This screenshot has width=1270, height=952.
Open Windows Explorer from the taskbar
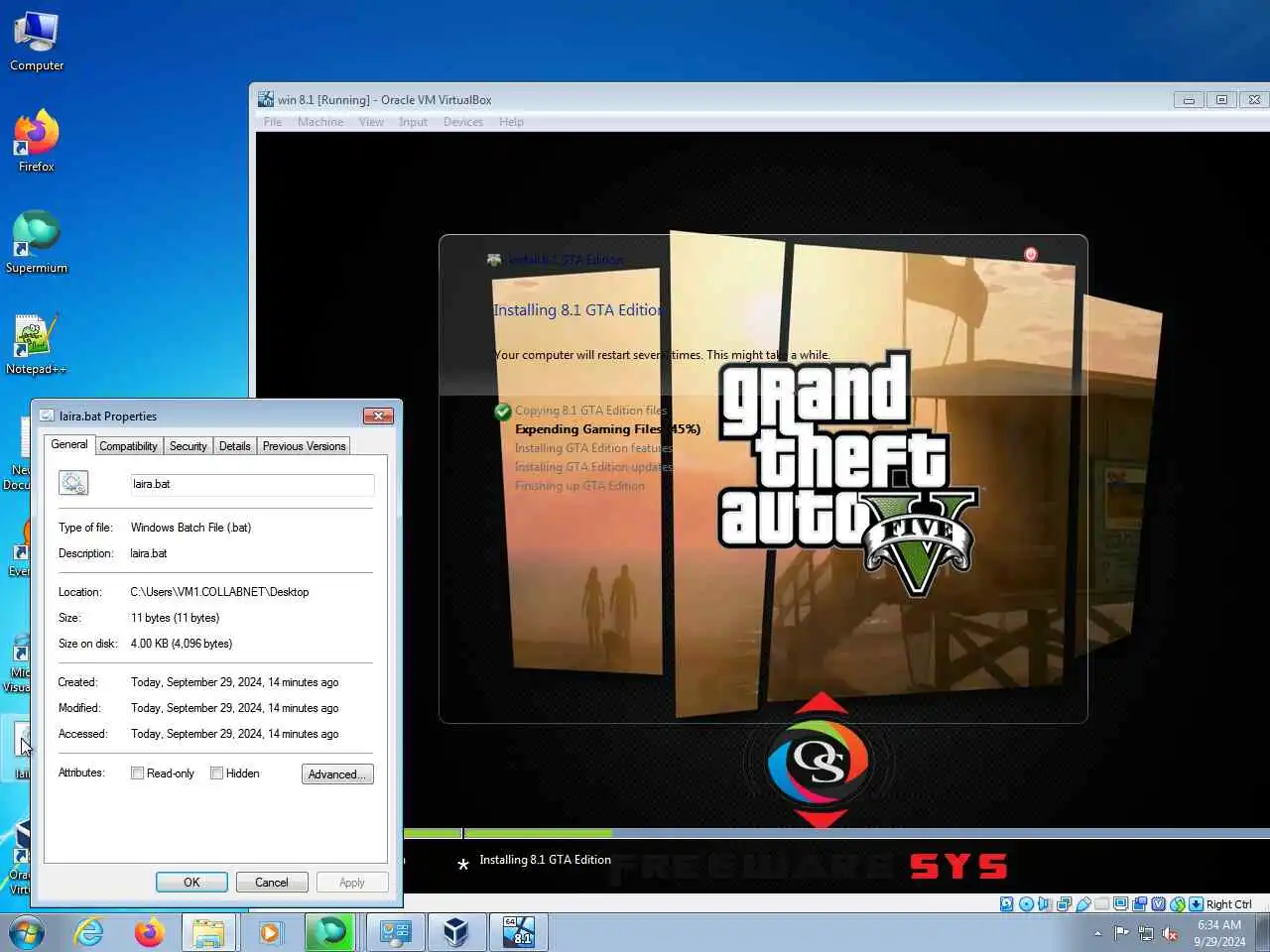(208, 932)
